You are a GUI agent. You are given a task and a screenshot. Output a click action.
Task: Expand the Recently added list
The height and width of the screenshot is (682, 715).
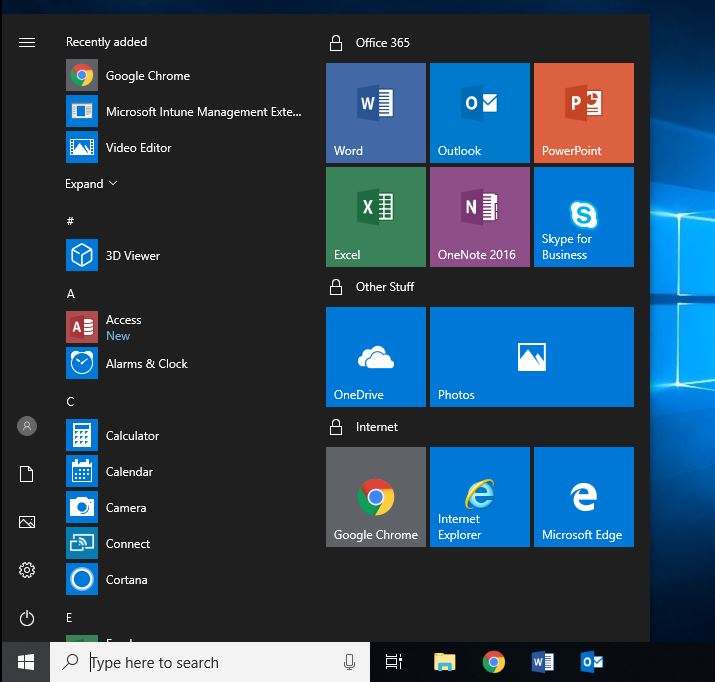pos(91,184)
